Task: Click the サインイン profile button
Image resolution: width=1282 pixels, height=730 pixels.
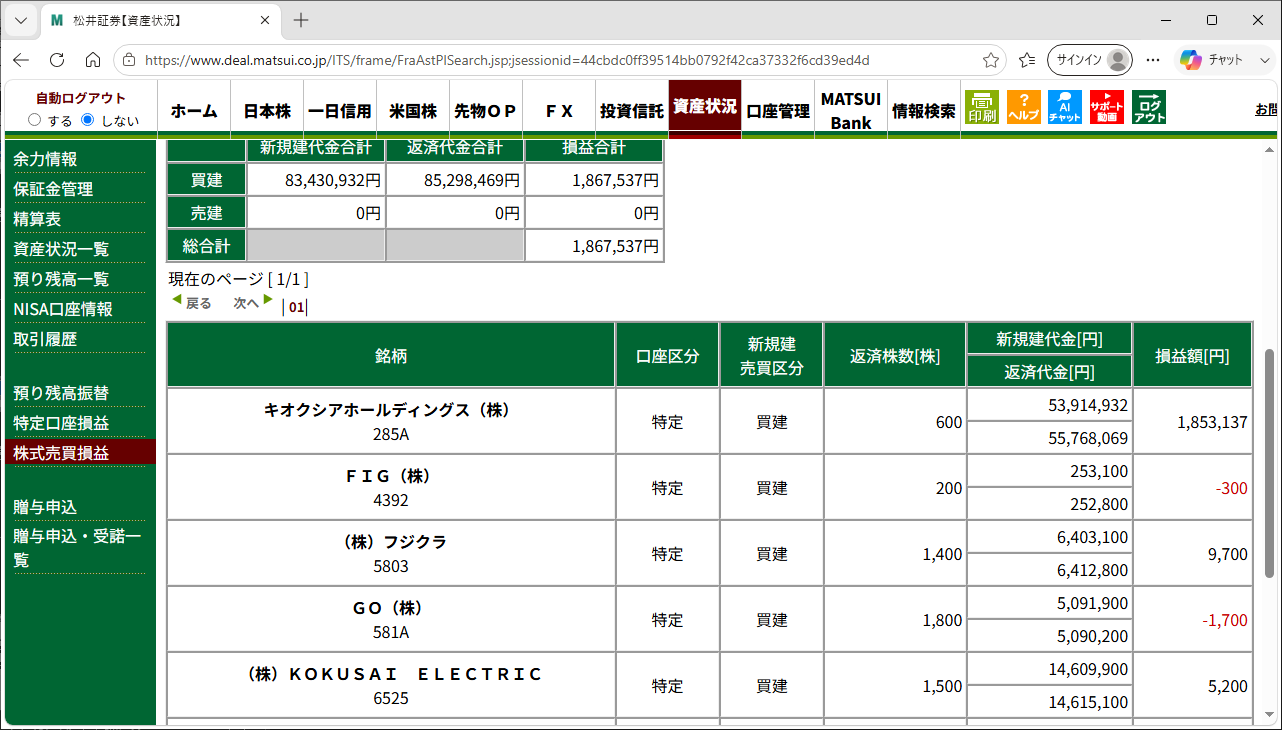Action: [1090, 60]
